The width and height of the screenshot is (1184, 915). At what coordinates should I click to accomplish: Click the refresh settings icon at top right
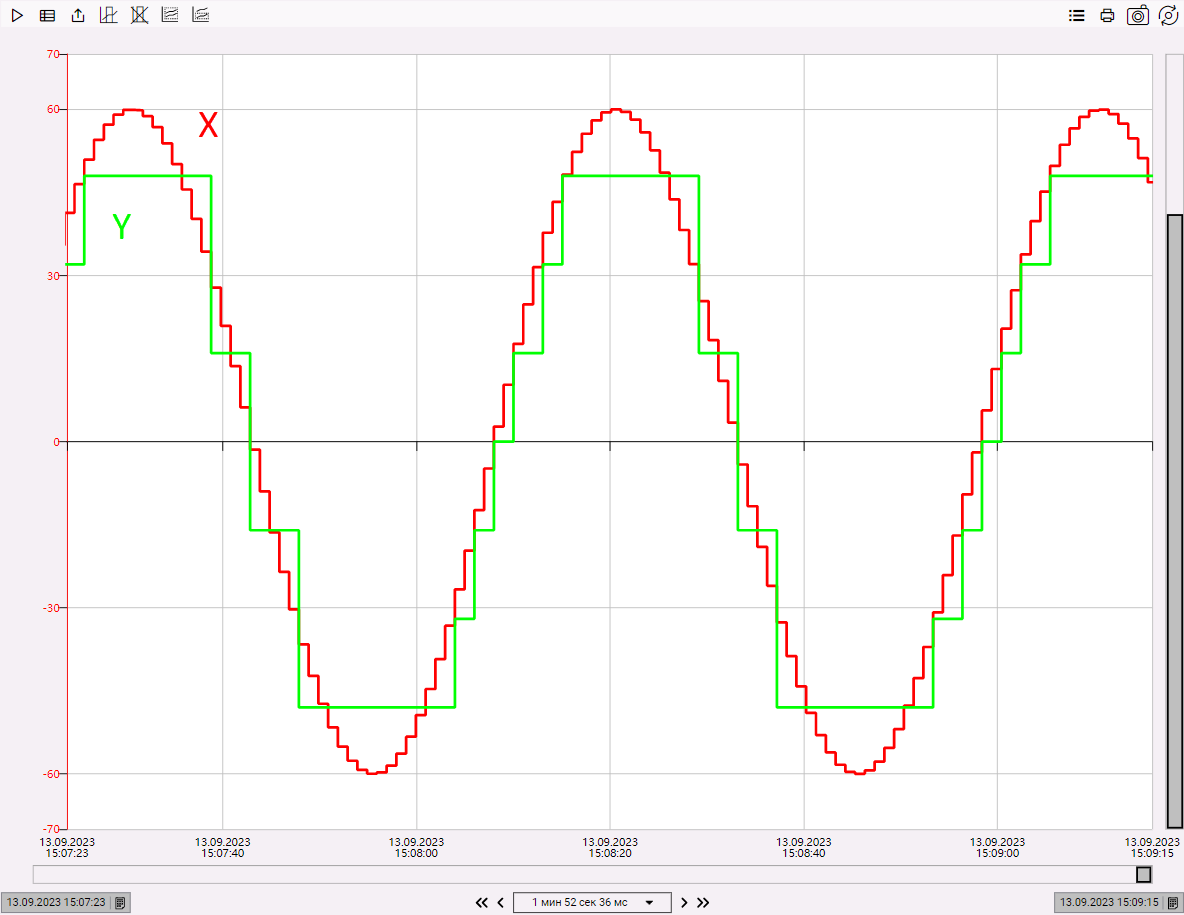(1167, 15)
